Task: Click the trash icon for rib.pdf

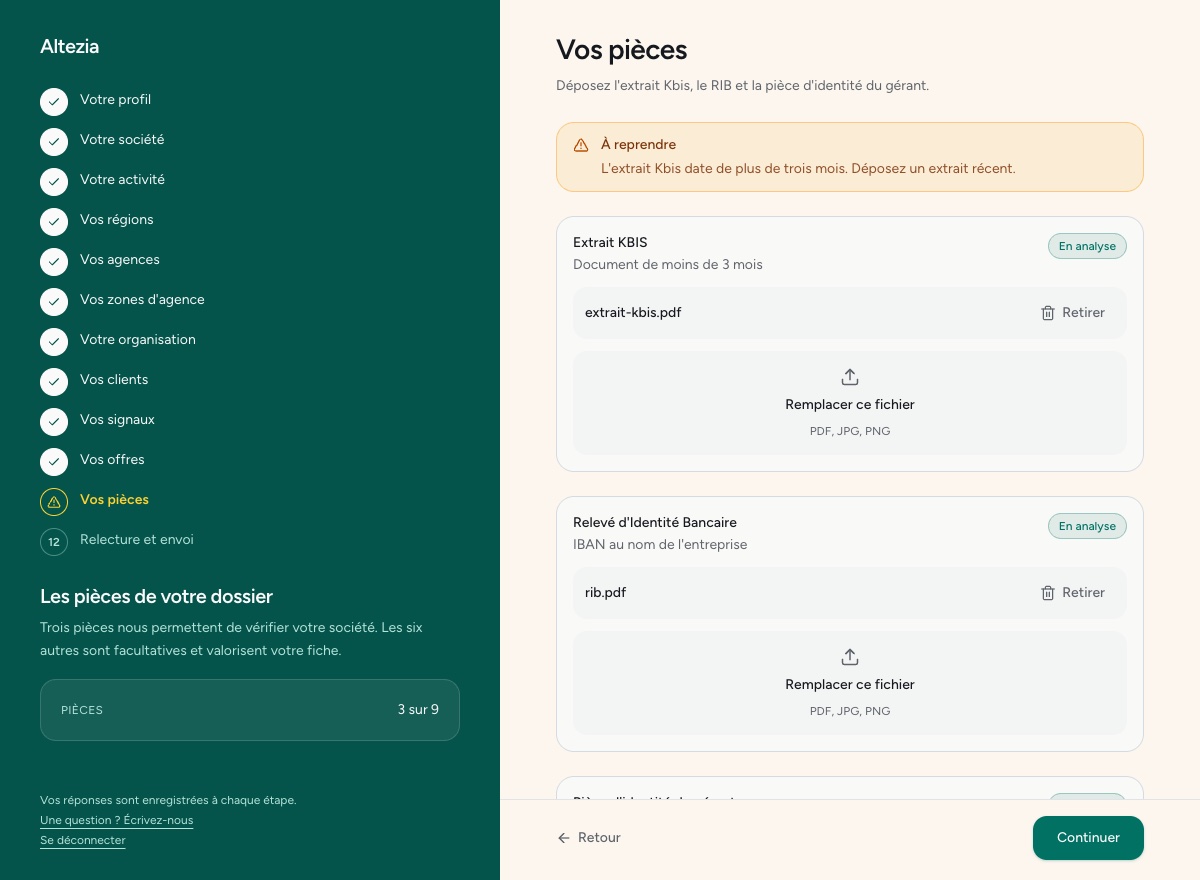Action: pos(1048,593)
